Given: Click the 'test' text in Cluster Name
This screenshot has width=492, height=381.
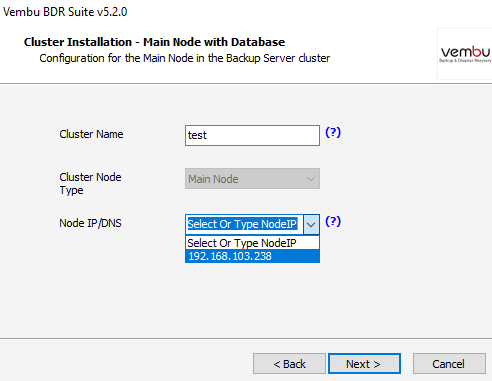Looking at the screenshot, I should (x=197, y=135).
